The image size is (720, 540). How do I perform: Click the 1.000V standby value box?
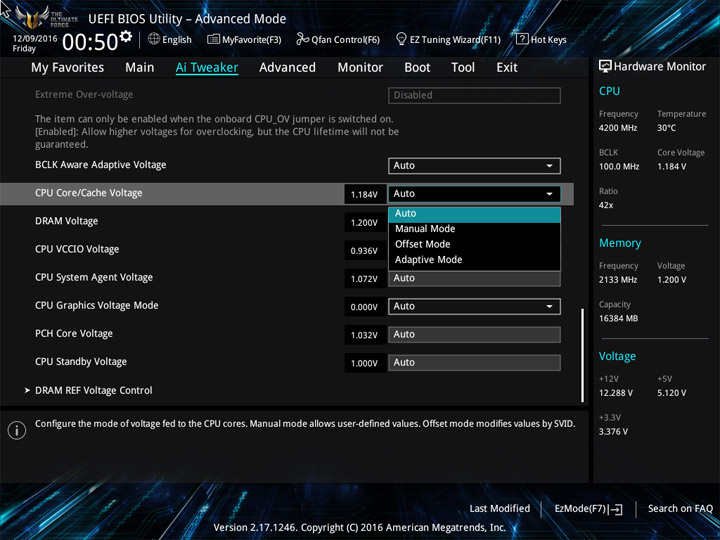365,363
